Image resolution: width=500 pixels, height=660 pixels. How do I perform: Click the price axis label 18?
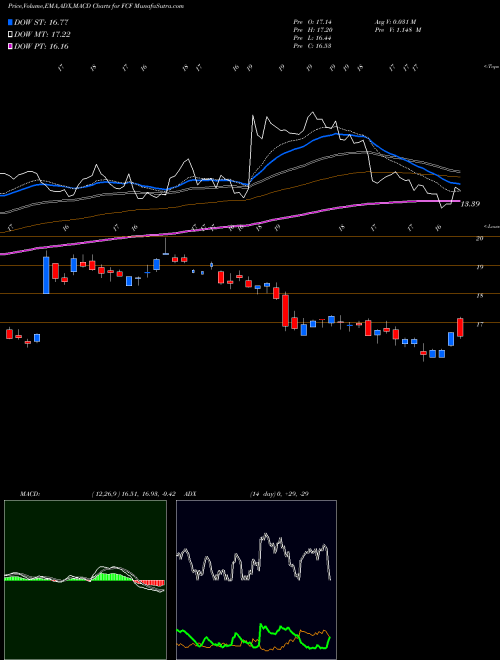pos(479,295)
